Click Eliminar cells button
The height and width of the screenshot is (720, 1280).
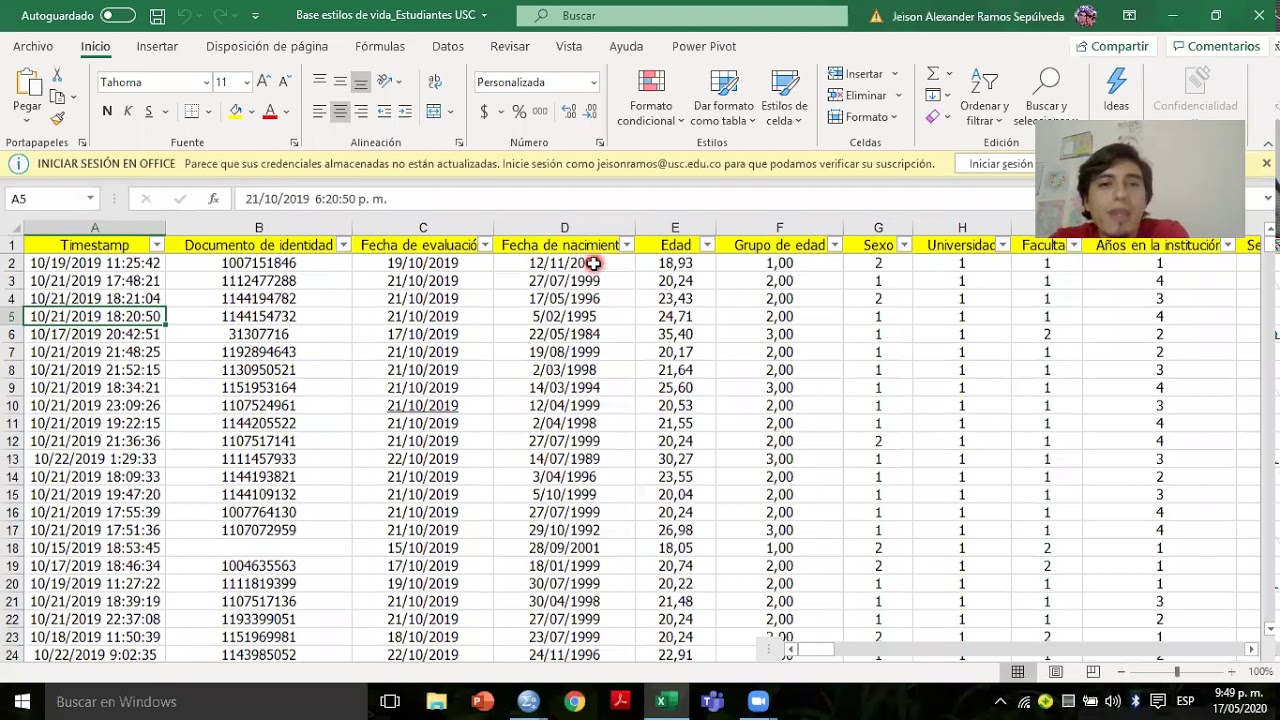[857, 95]
